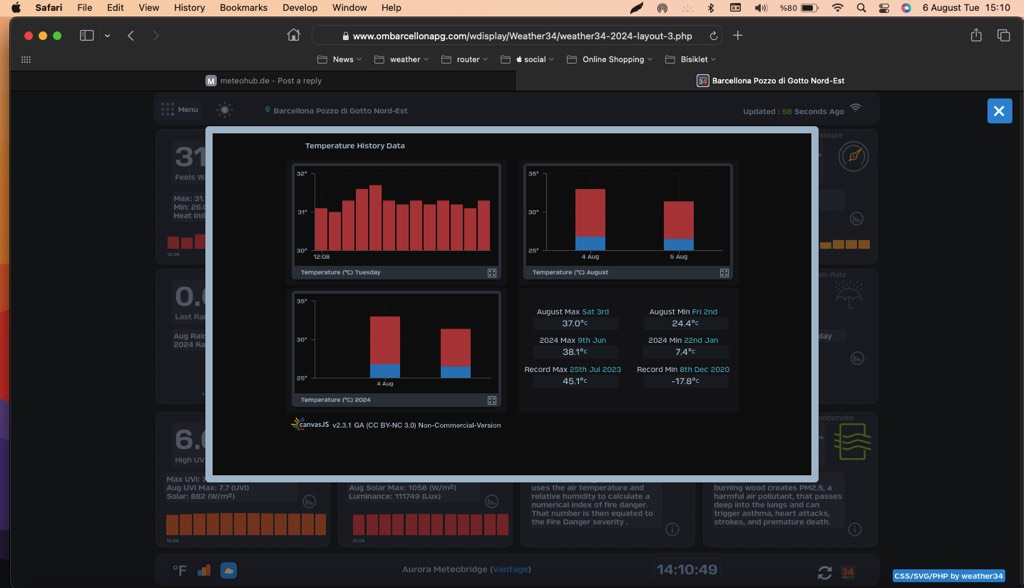The image size is (1024, 588).
Task: Switch to meteohub.de Post a reply tab
Action: pyautogui.click(x=264, y=81)
